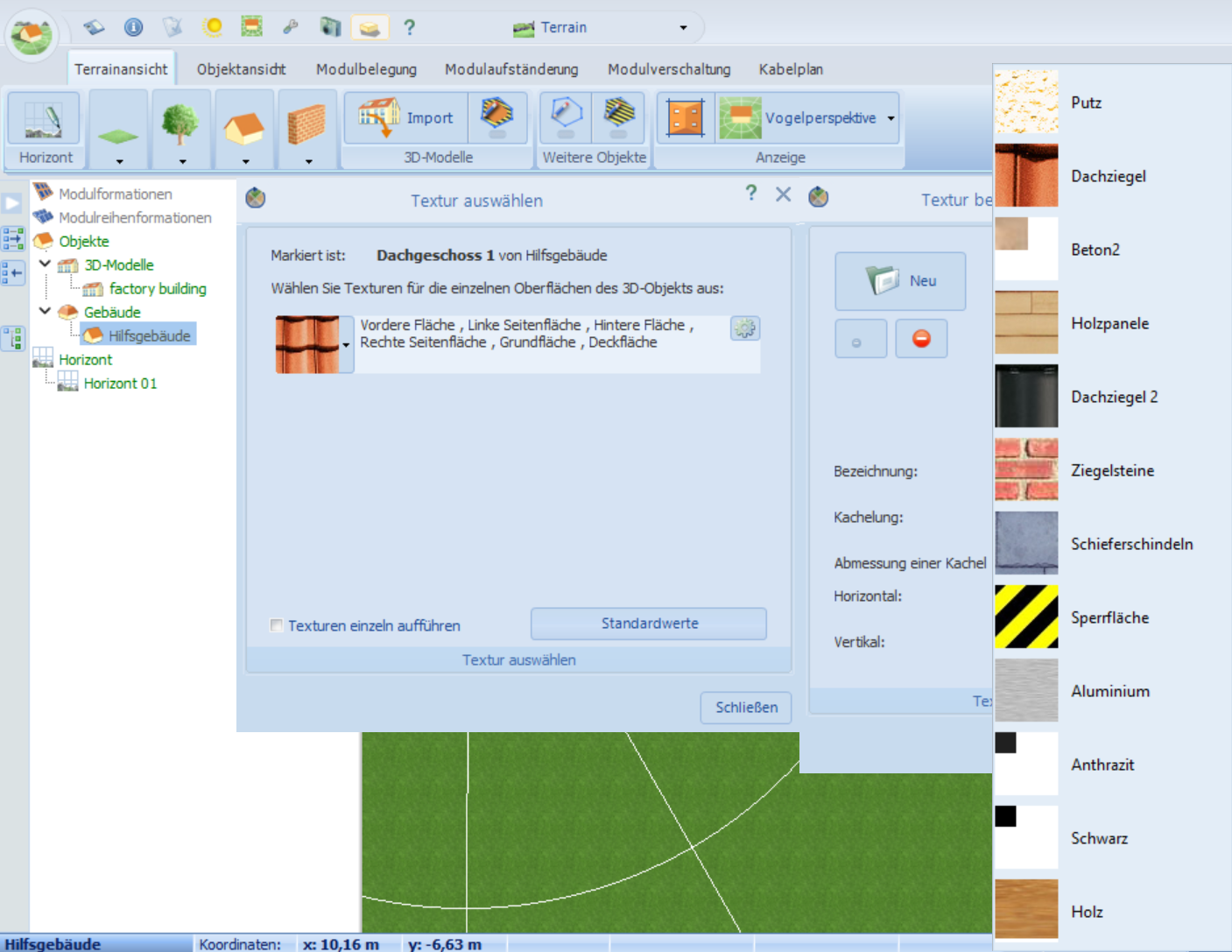The image size is (1232, 952).
Task: Click the wrench icon in top toolbar
Action: pos(291,27)
